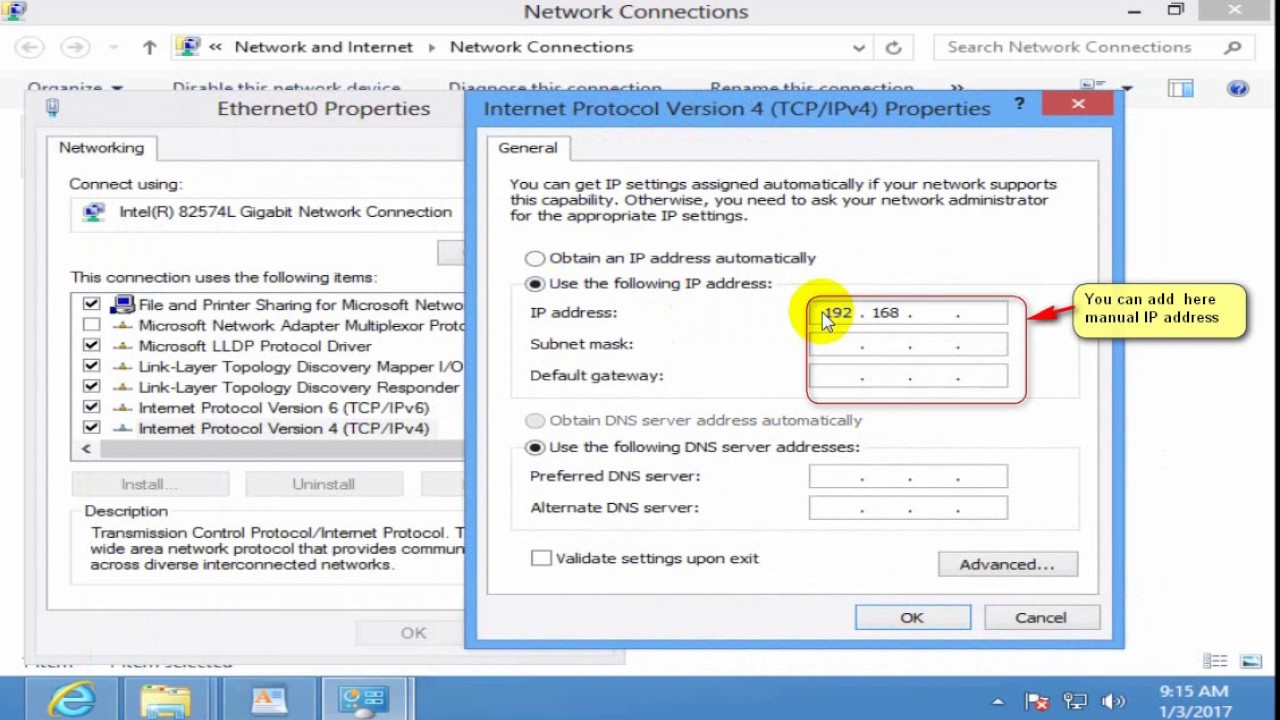
Task: Open the document app taskbar icon
Action: tap(269, 699)
